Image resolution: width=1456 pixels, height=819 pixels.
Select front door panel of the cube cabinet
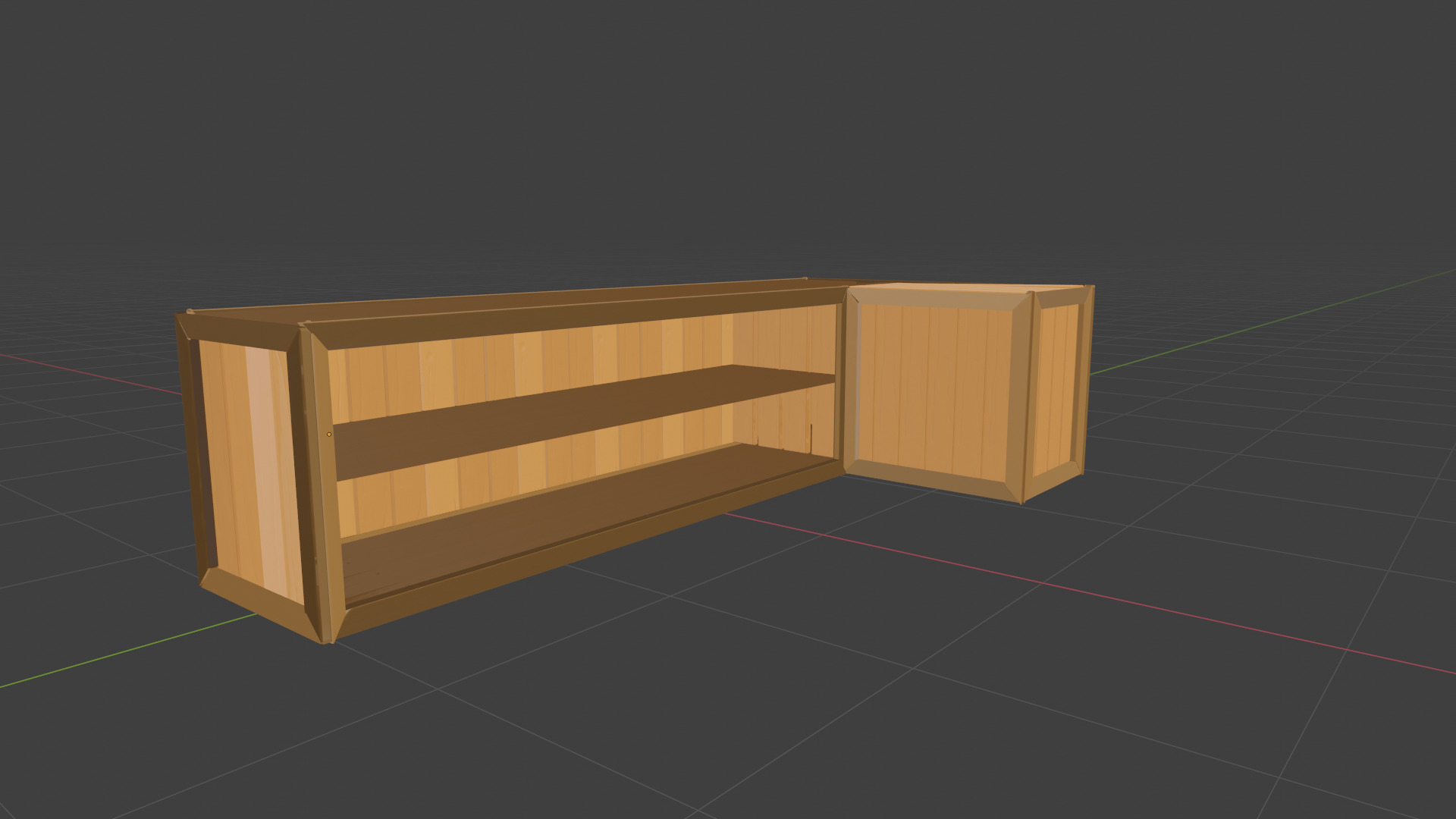pyautogui.click(x=937, y=387)
